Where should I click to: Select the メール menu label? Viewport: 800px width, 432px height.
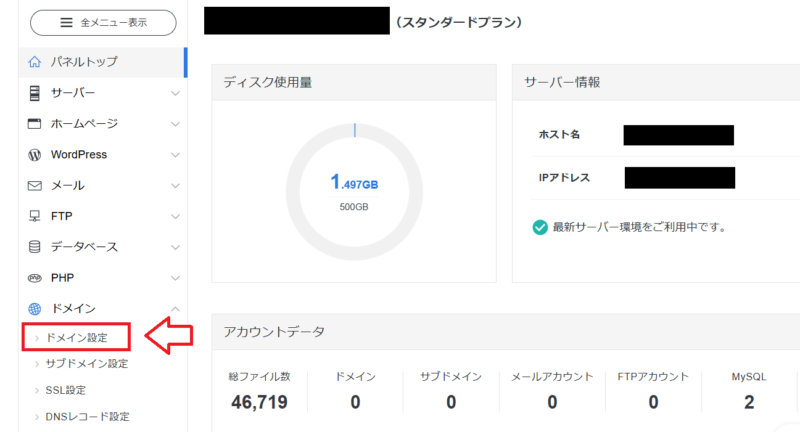click(x=67, y=185)
